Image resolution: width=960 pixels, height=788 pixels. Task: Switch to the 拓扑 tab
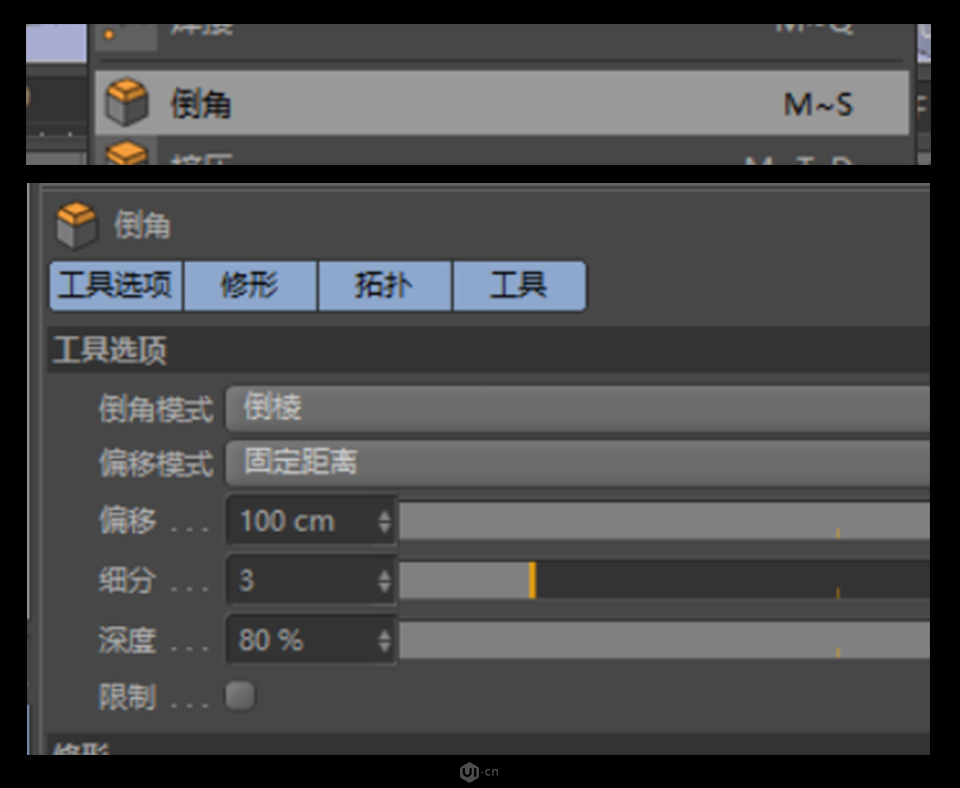tap(384, 286)
